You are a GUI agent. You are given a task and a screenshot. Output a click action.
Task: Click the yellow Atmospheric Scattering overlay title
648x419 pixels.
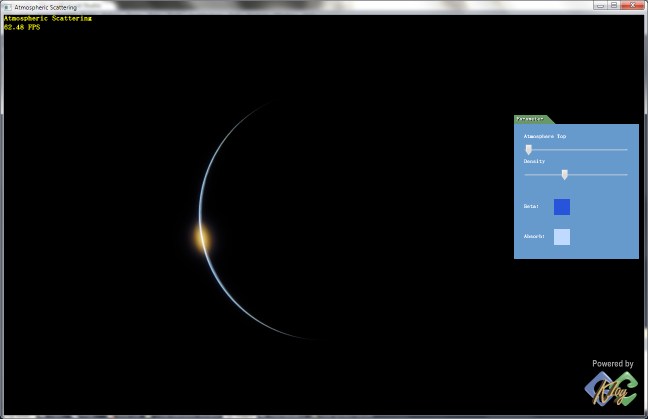pyautogui.click(x=47, y=19)
